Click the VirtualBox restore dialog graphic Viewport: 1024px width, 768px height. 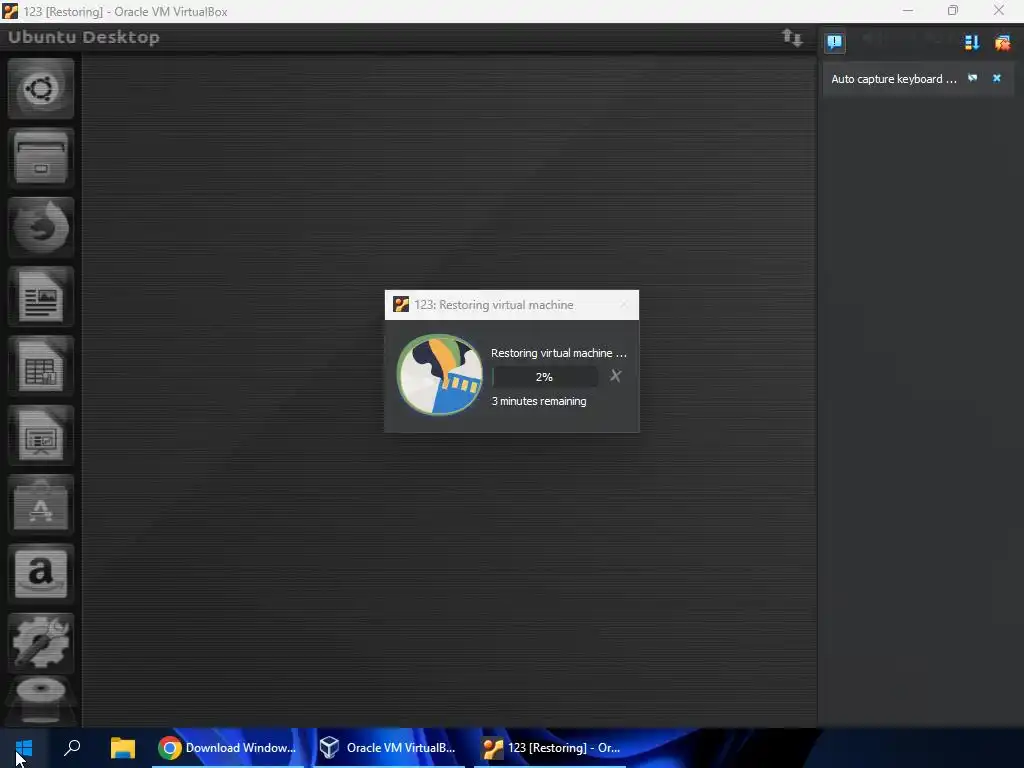click(x=440, y=375)
